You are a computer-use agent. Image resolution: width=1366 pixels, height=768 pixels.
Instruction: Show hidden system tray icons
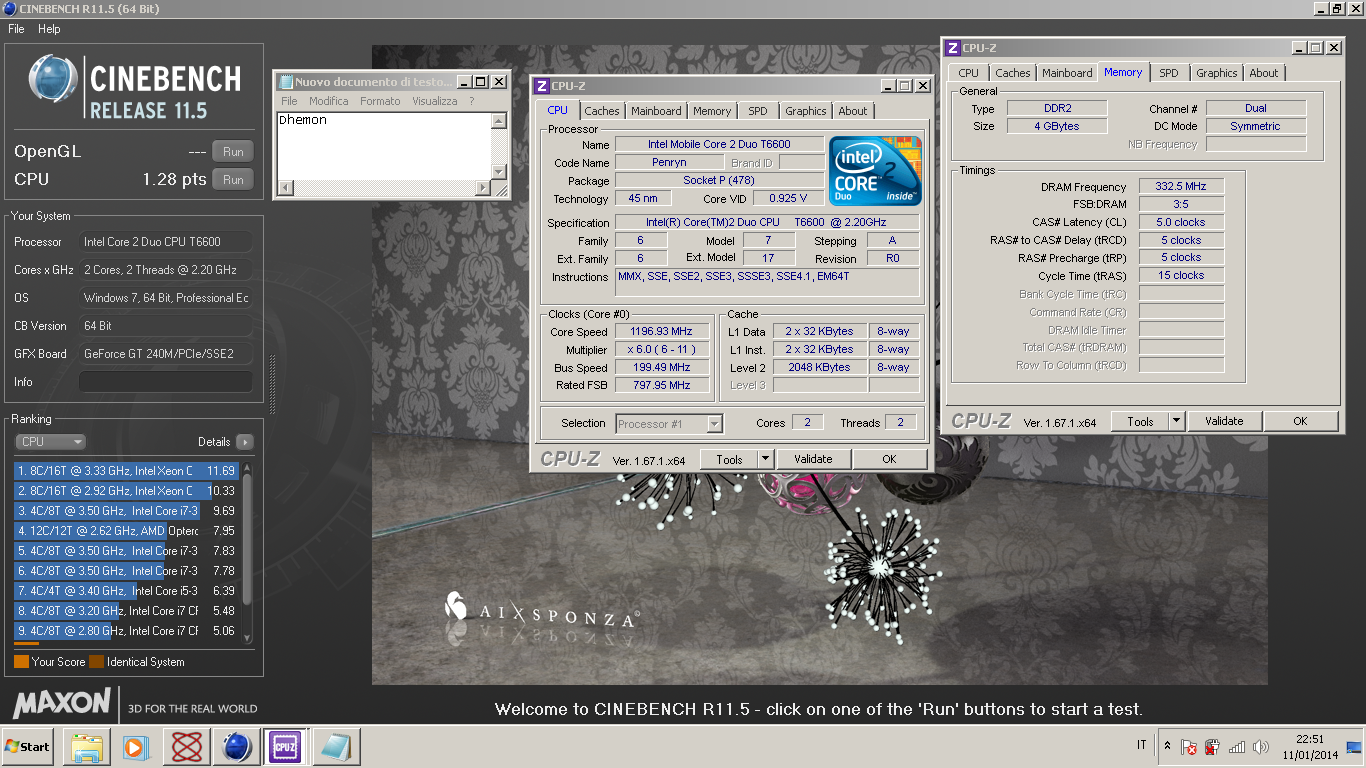pos(1167,747)
